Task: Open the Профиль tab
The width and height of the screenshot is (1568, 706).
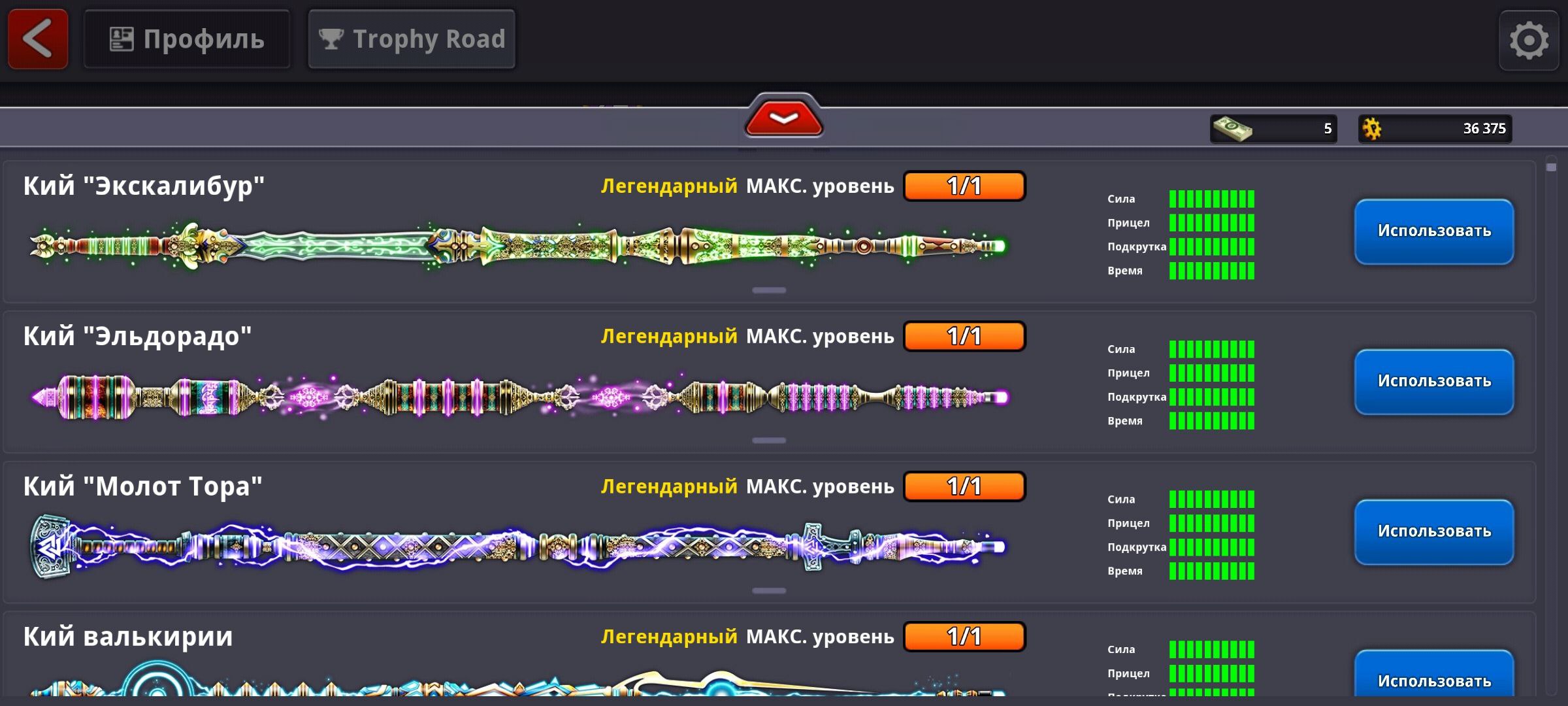Action: 187,39
